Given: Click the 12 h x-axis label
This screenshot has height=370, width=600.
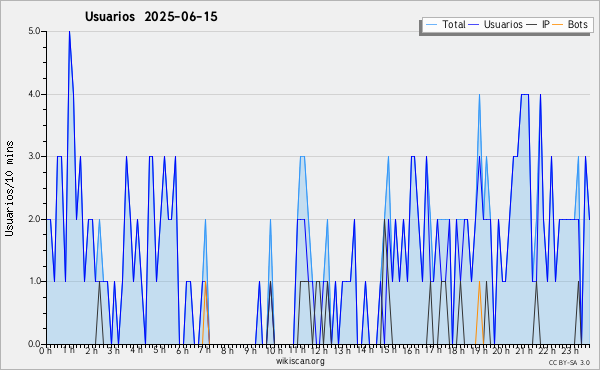Looking at the screenshot, I should [319, 351].
